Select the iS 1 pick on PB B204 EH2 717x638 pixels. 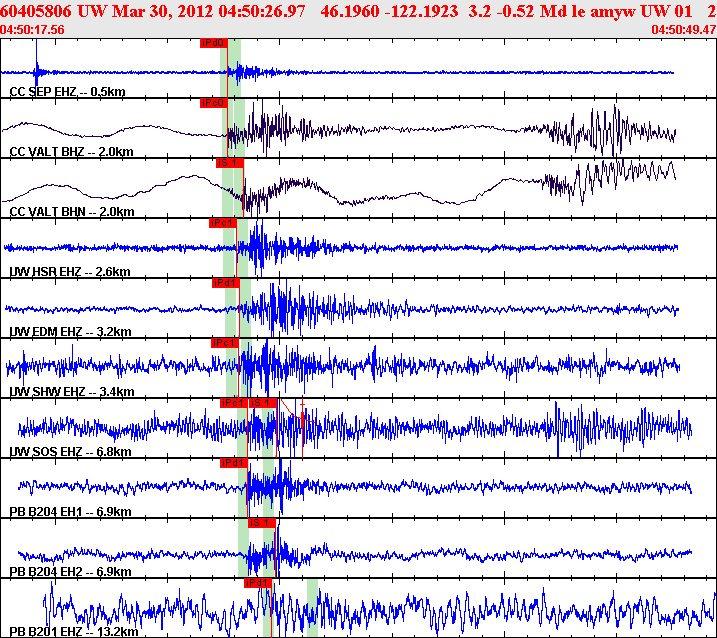262,523
